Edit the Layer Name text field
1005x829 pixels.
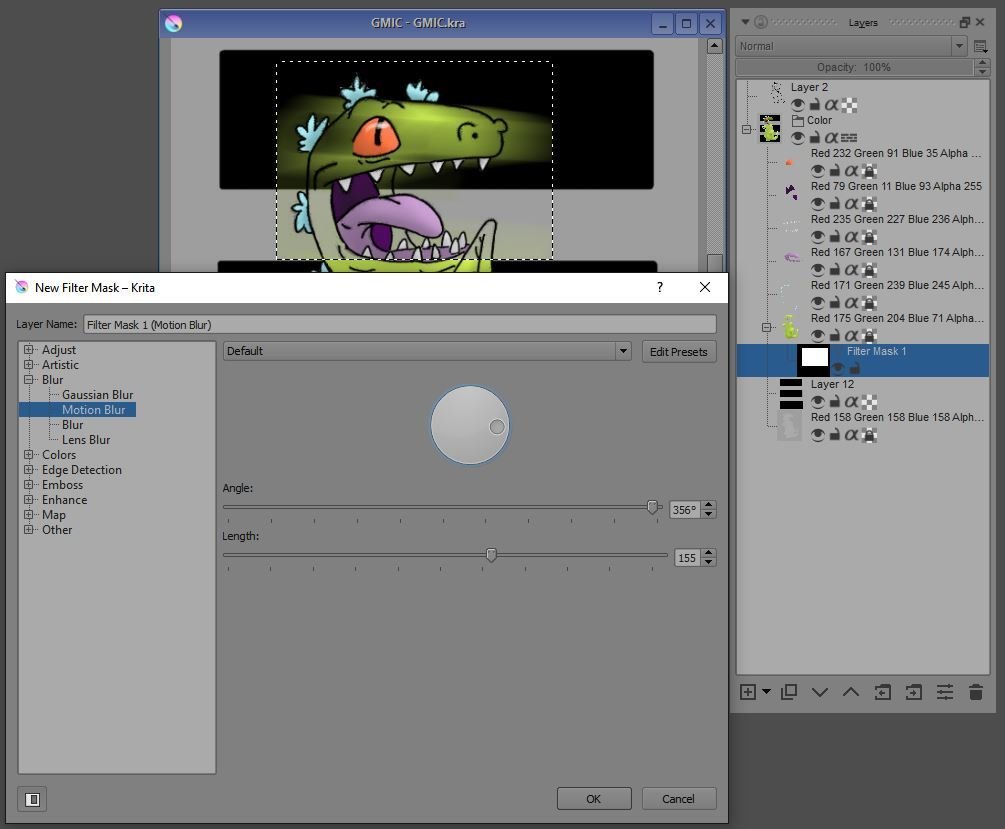tap(400, 324)
